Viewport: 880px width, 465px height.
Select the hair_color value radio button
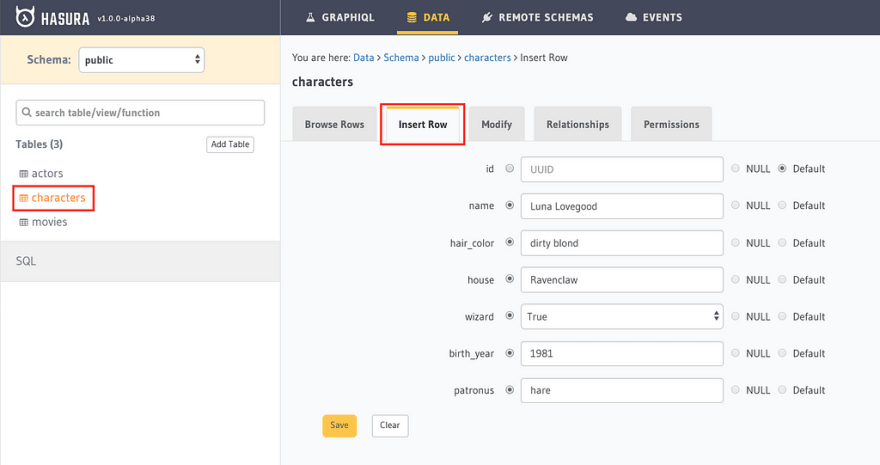click(510, 242)
